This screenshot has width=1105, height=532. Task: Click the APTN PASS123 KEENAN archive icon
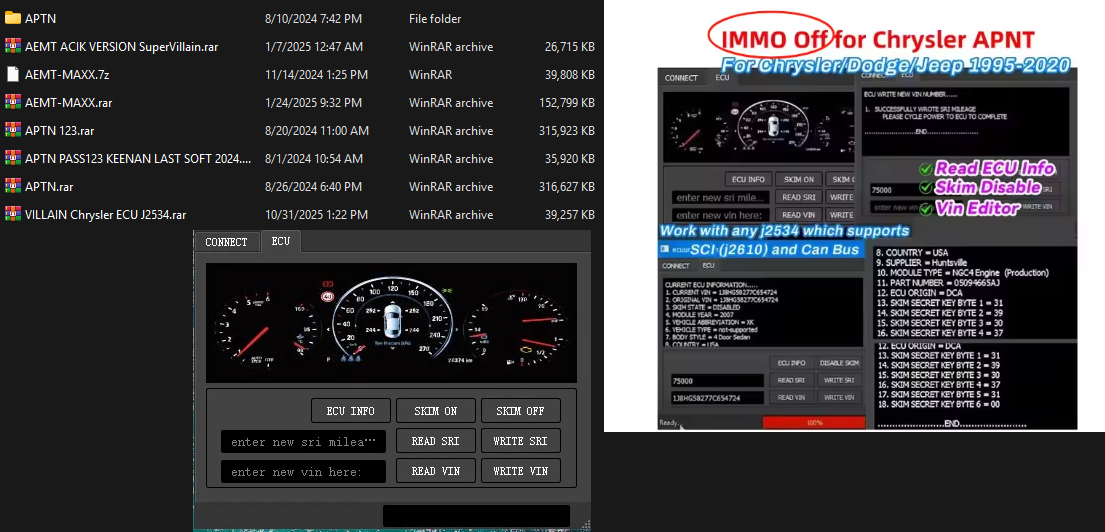13,158
